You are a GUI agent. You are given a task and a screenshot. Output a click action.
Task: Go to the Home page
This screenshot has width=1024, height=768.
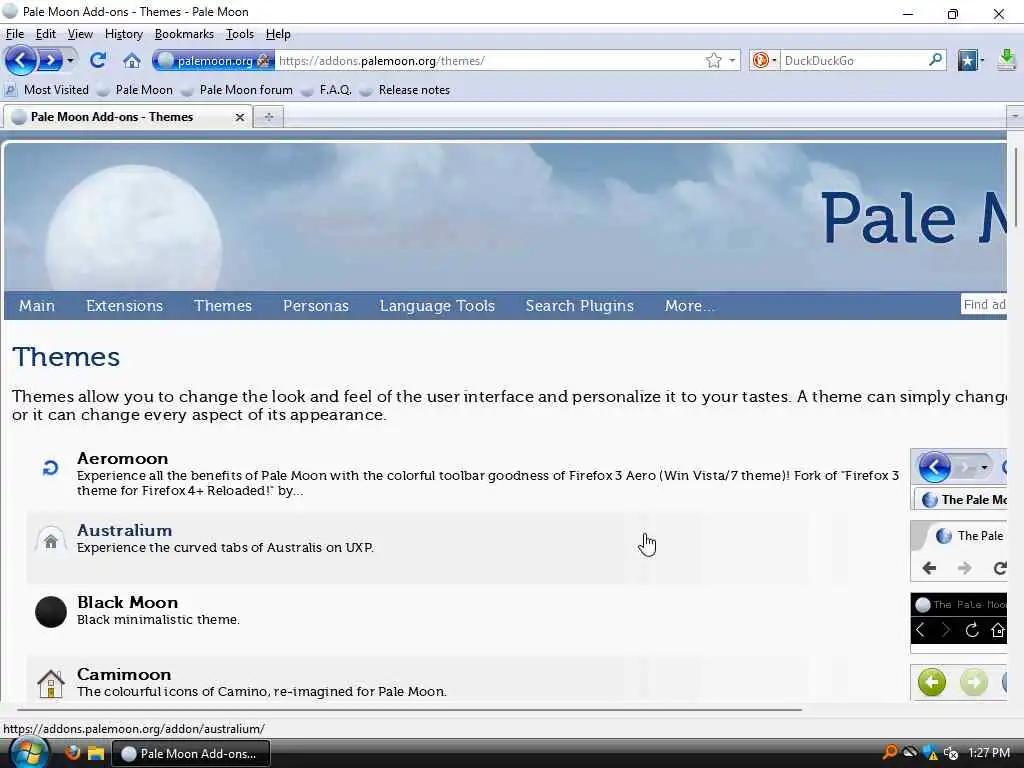[132, 61]
